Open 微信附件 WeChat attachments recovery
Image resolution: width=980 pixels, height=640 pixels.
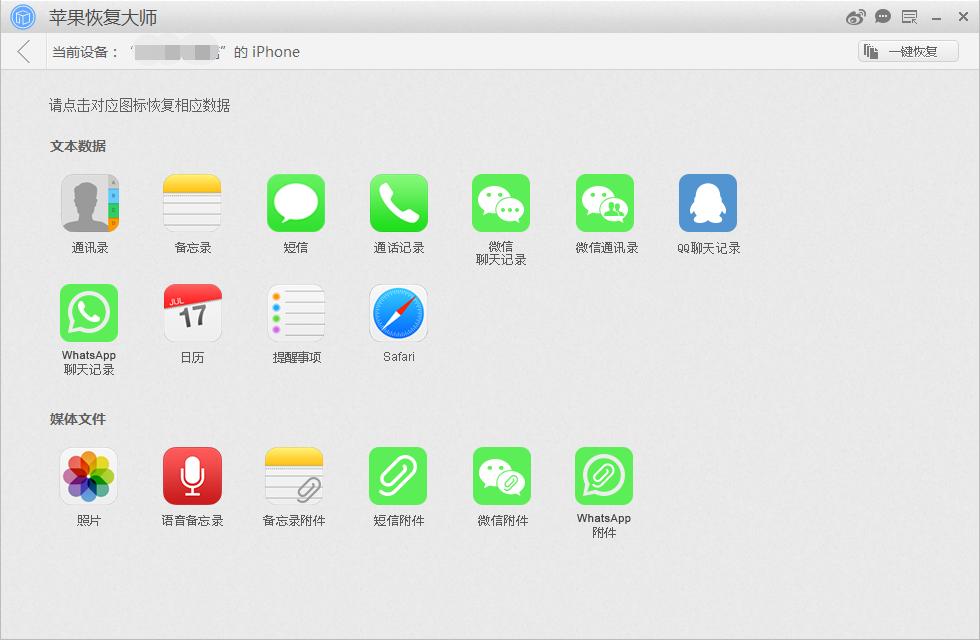pyautogui.click(x=501, y=476)
